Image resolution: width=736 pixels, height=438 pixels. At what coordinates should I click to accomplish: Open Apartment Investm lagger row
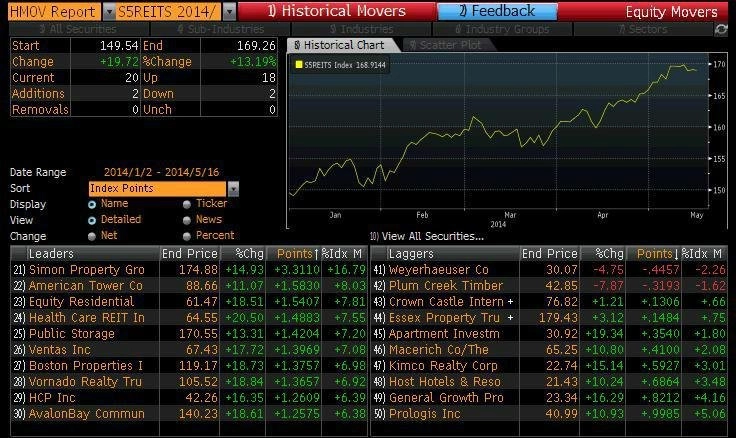(x=549, y=334)
